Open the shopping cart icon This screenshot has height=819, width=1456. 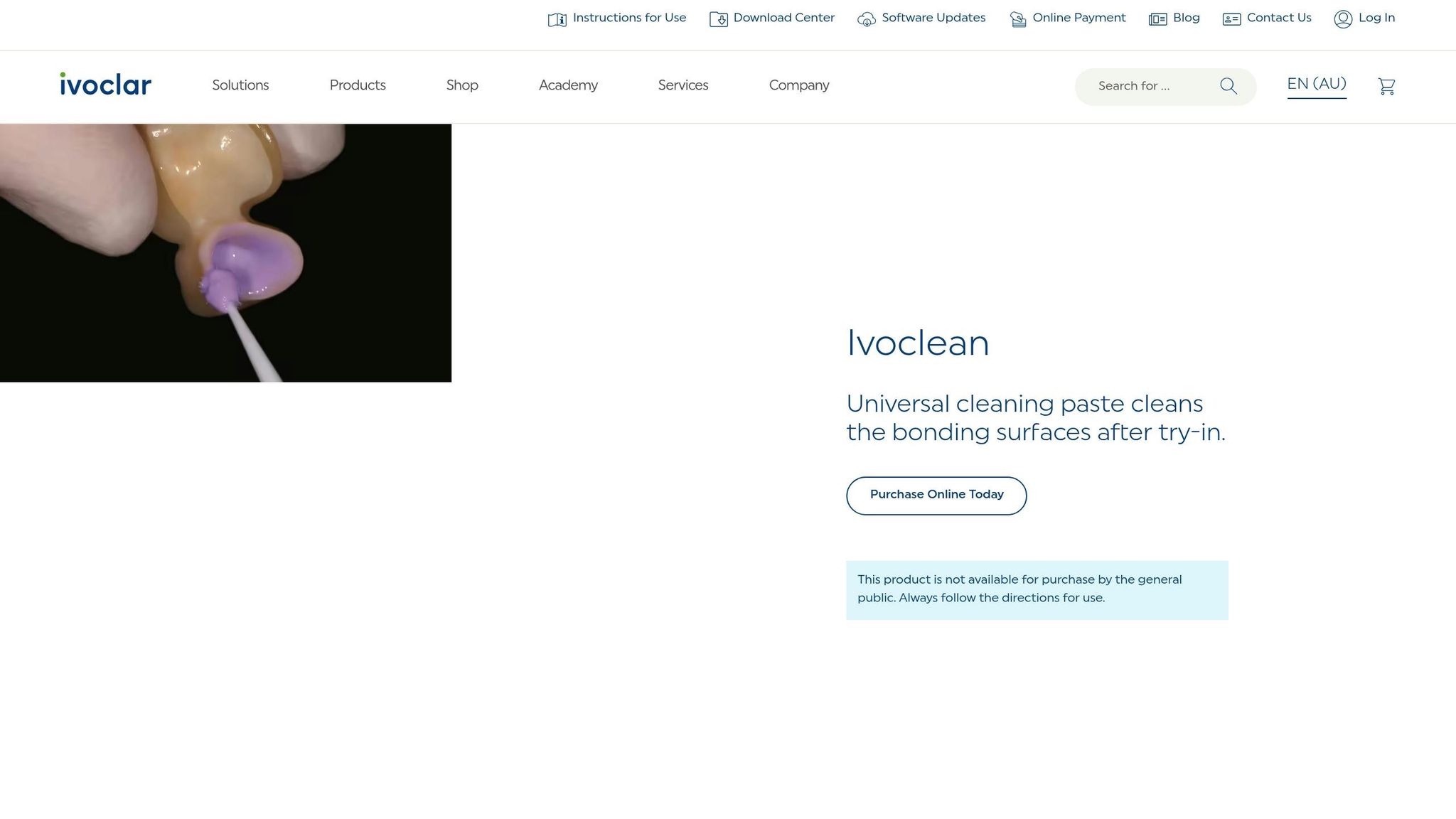coord(1386,86)
